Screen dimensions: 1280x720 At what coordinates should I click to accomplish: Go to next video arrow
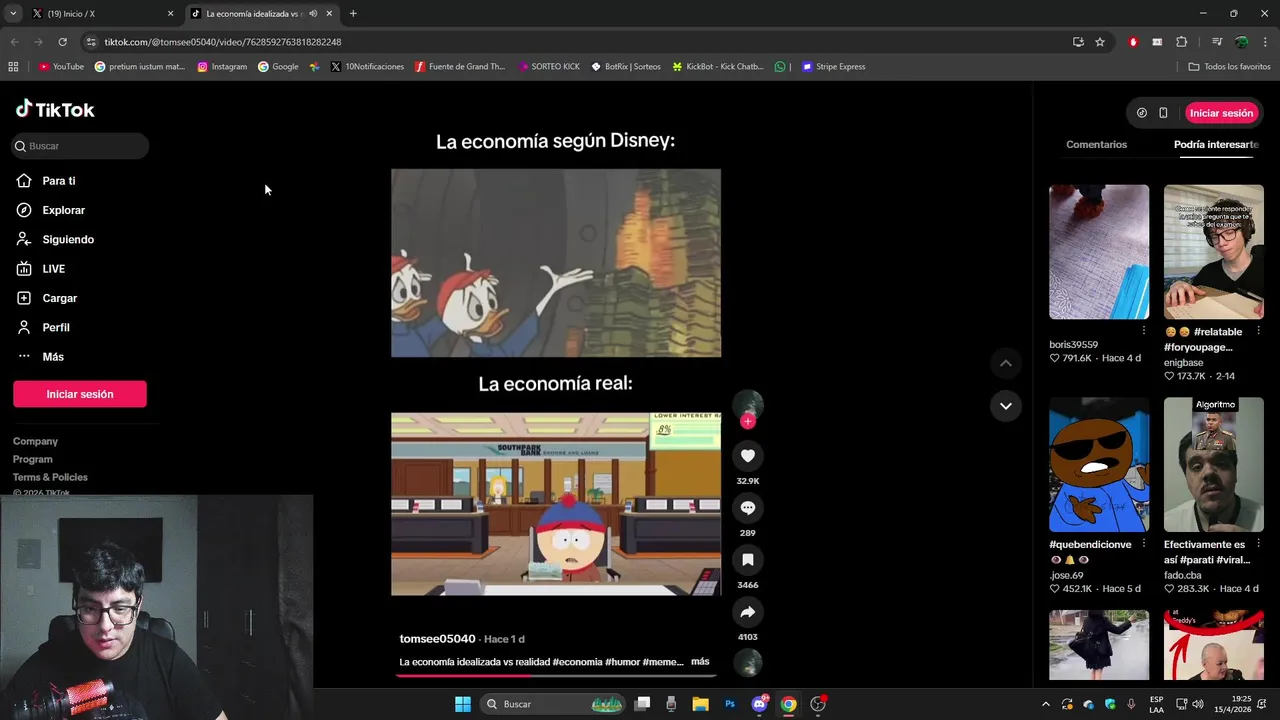(x=1005, y=406)
